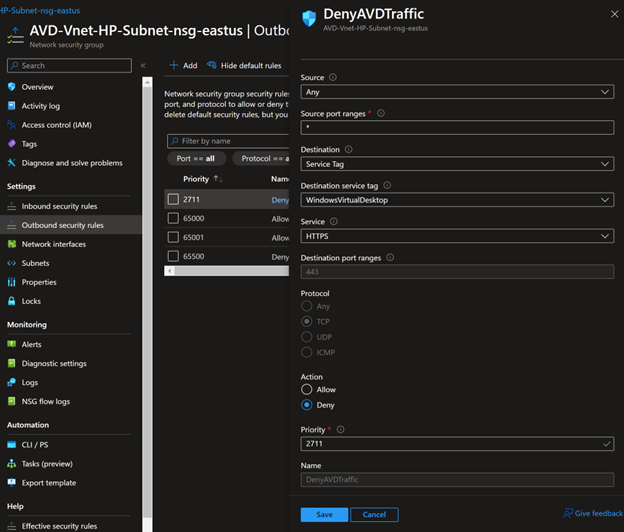Click the CLI / PS icon
Viewport: 624px width, 532px height.
pyautogui.click(x=12, y=445)
